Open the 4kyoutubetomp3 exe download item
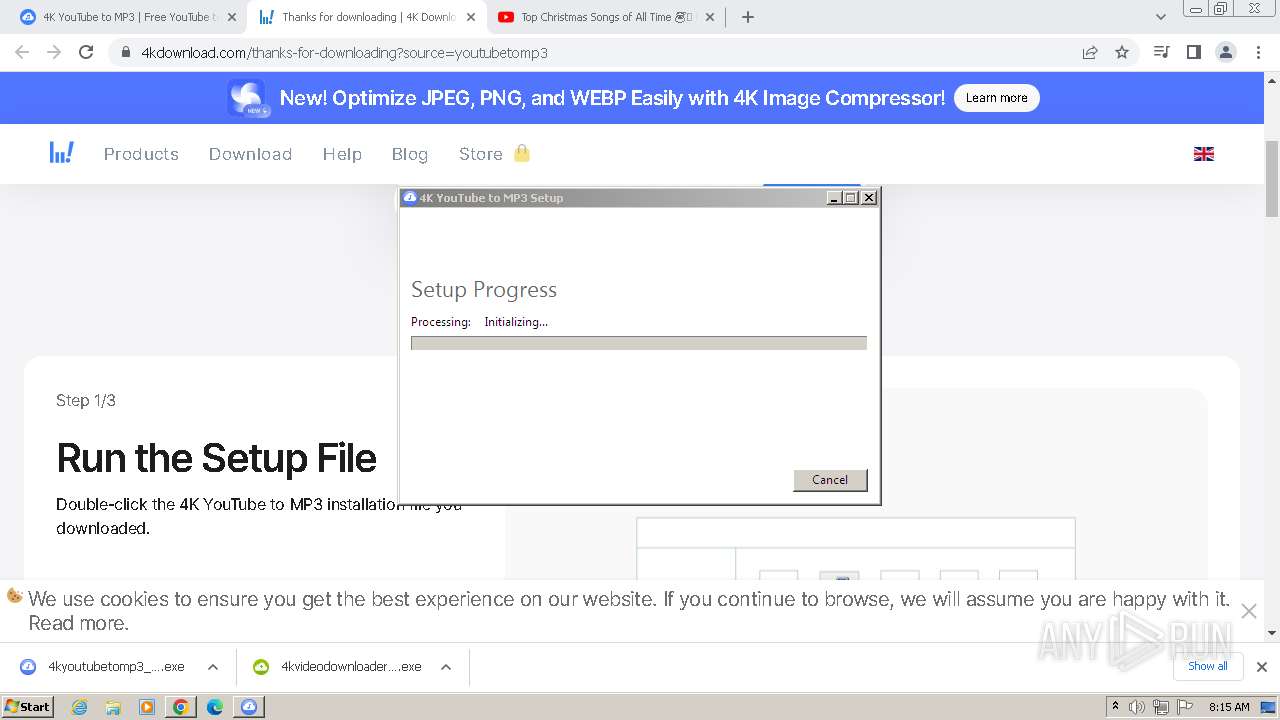This screenshot has height=720, width=1280. [103, 667]
